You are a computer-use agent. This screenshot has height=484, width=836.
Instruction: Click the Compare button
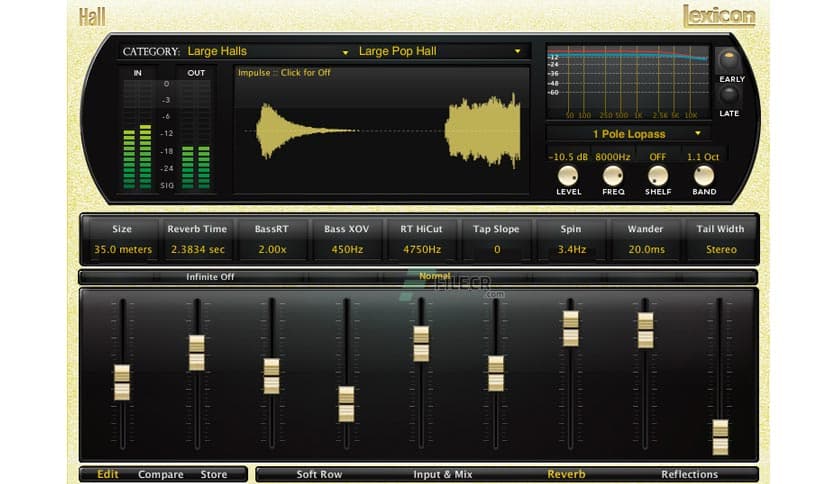click(x=160, y=474)
